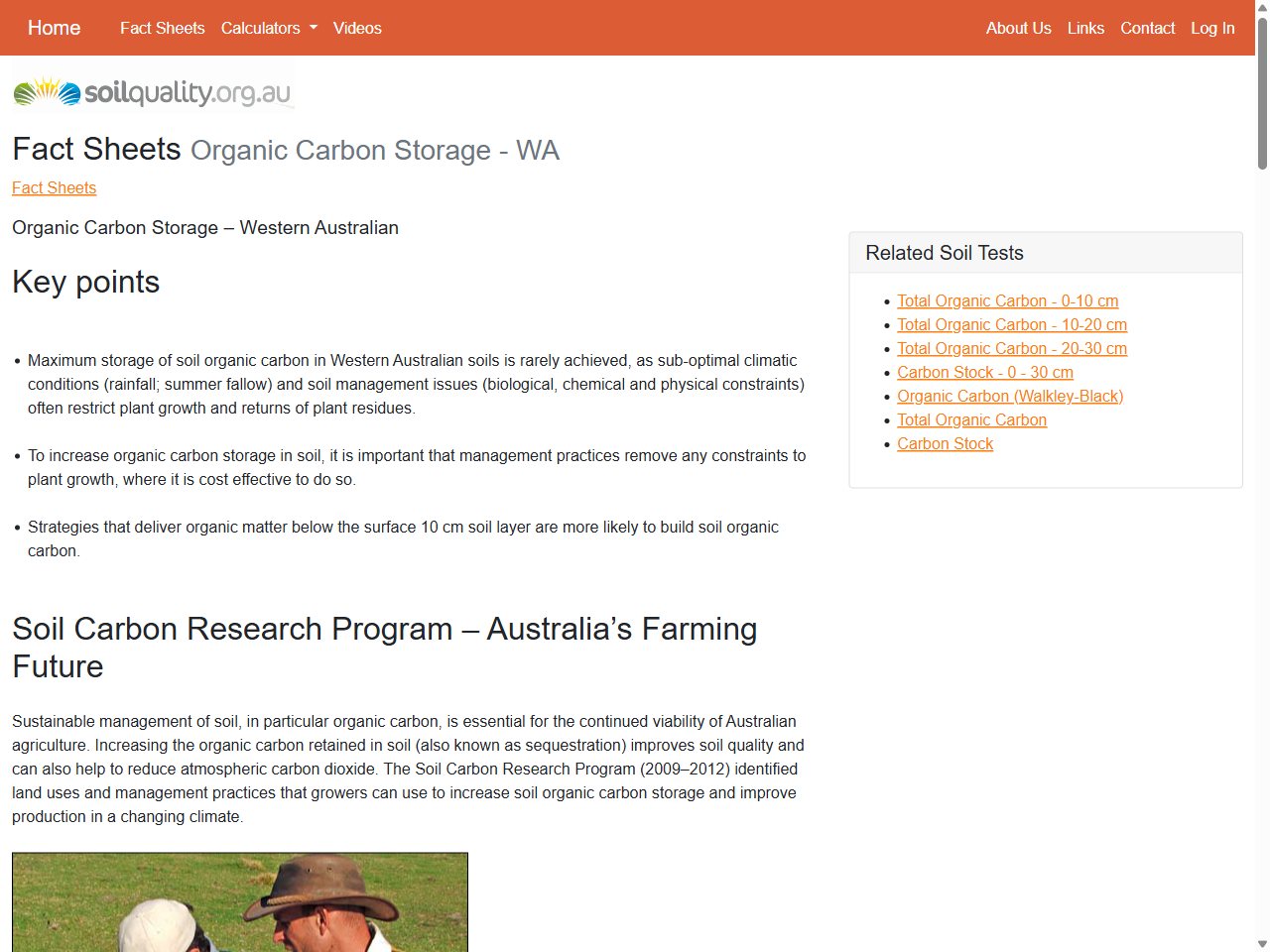The width and height of the screenshot is (1270, 952).
Task: Open Carbon Stock - 0 - 30 cm
Action: coord(985,372)
